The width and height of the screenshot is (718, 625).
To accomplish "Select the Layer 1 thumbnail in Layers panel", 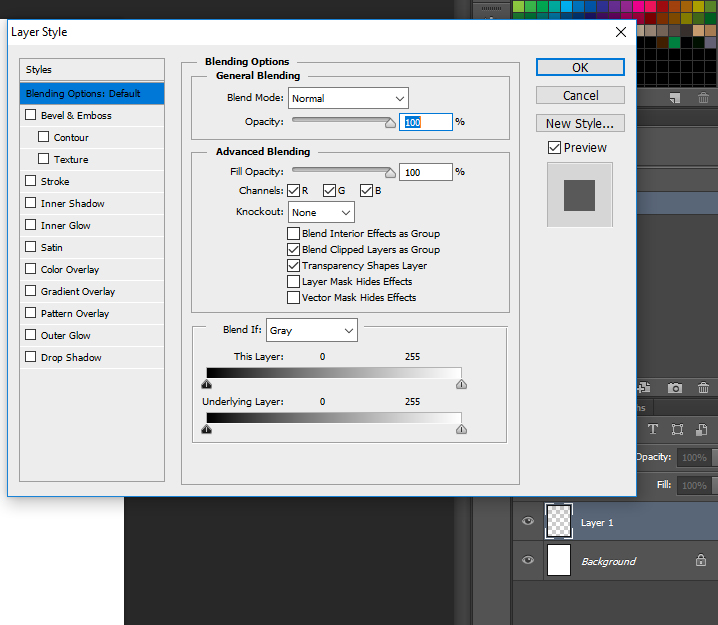I will click(559, 521).
